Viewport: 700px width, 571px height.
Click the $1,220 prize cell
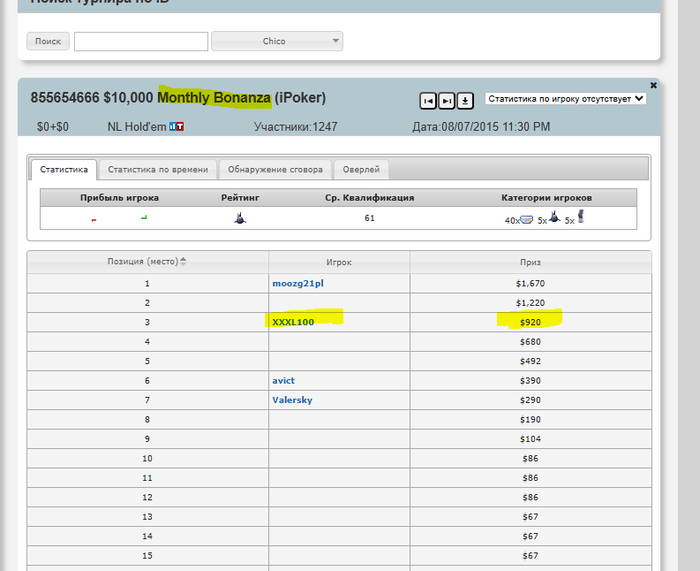(x=530, y=303)
